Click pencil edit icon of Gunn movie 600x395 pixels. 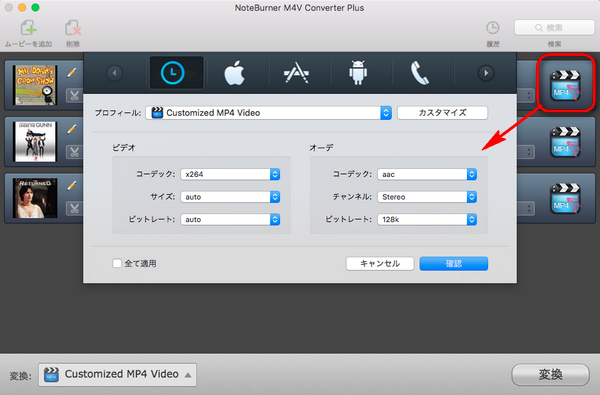tap(72, 129)
